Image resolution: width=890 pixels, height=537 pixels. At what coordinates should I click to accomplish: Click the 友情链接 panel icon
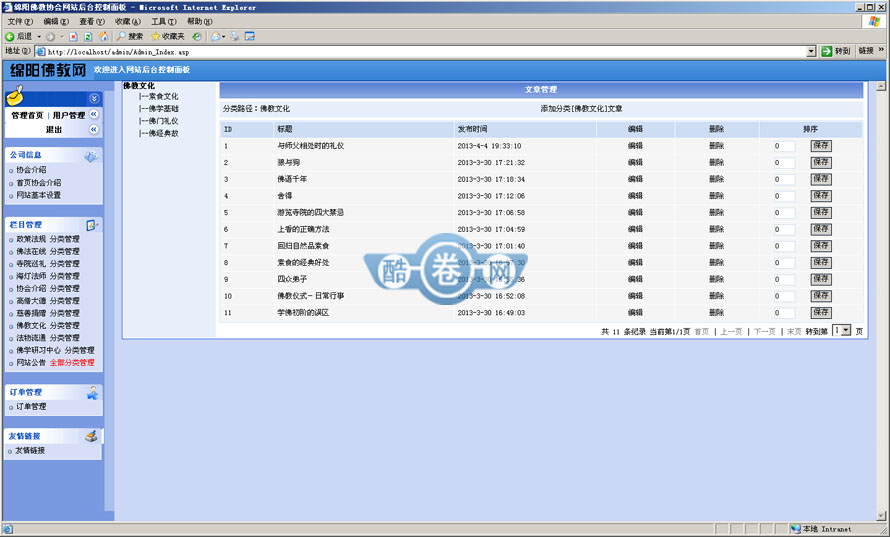91,436
